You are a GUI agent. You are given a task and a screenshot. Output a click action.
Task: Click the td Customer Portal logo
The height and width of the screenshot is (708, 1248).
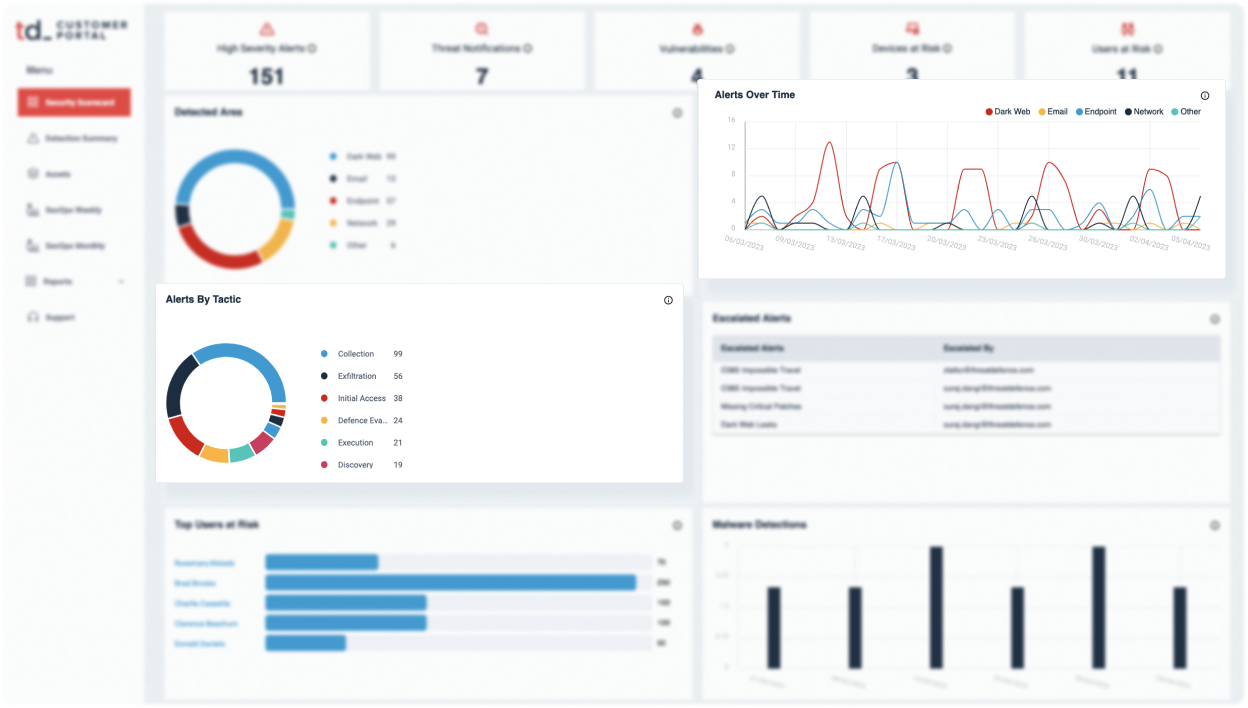pyautogui.click(x=70, y=29)
